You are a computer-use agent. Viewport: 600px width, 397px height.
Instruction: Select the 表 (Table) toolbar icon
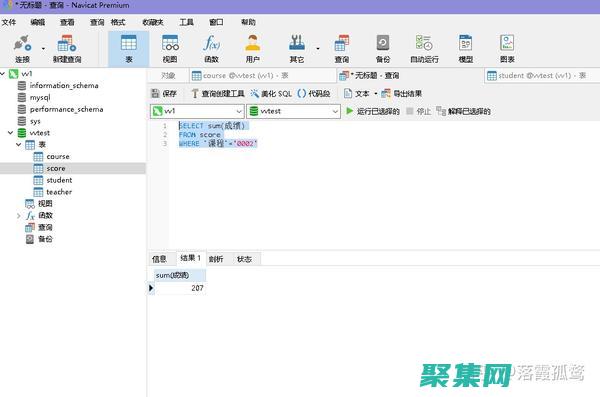coord(129,49)
